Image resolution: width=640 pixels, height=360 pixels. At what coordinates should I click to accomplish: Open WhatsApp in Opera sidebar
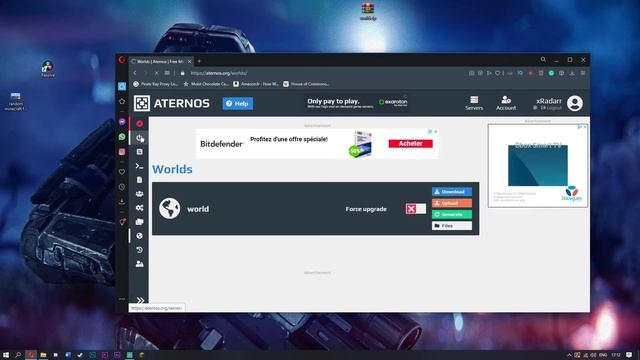[x=122, y=137]
